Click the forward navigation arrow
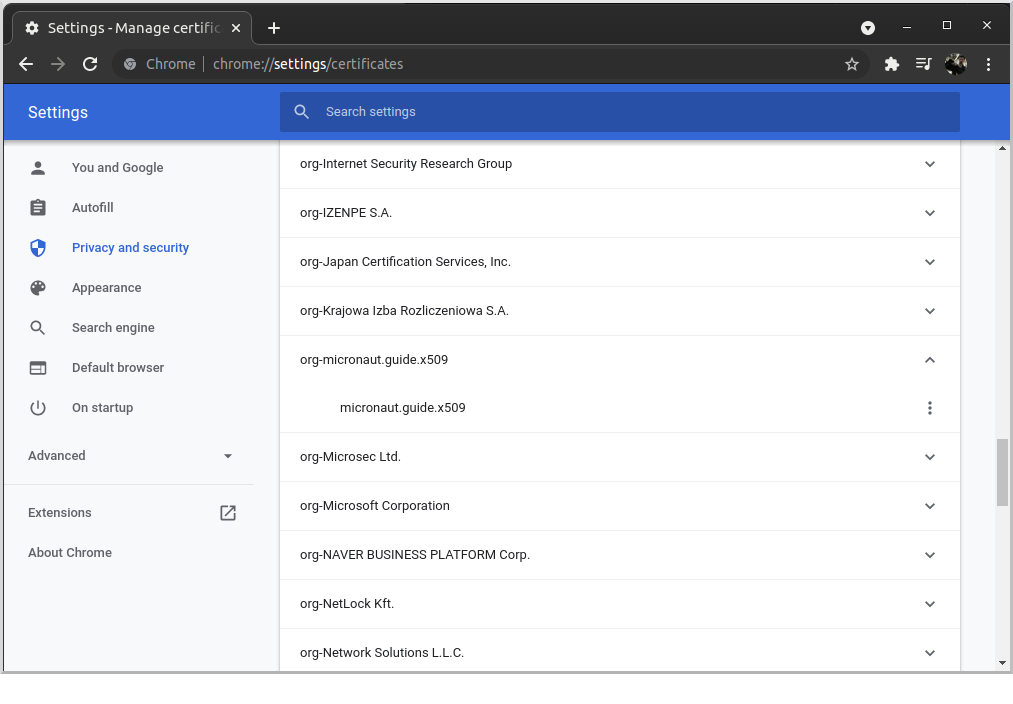 coord(58,64)
